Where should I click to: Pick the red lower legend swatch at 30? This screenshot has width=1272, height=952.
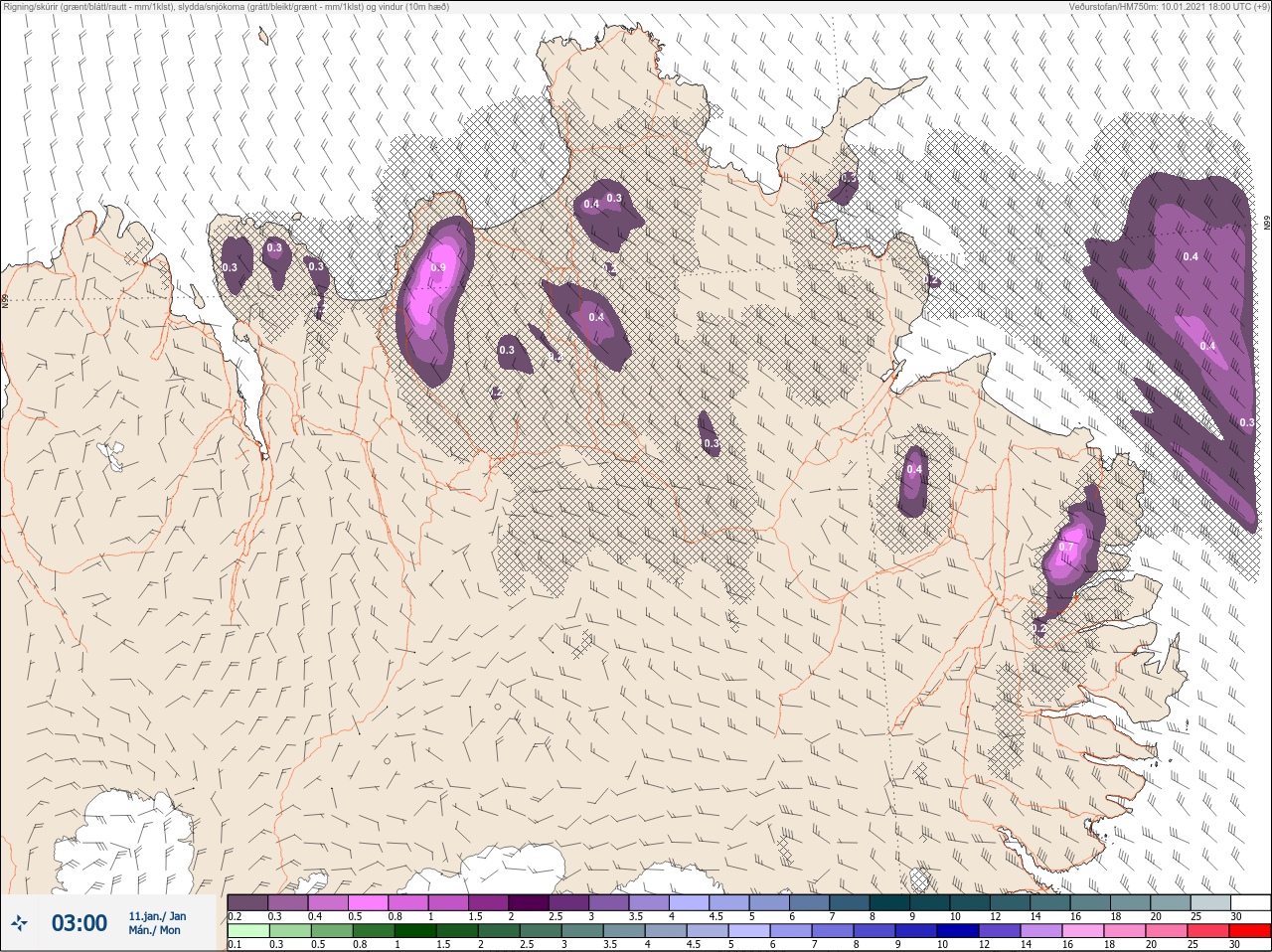coord(1250,930)
